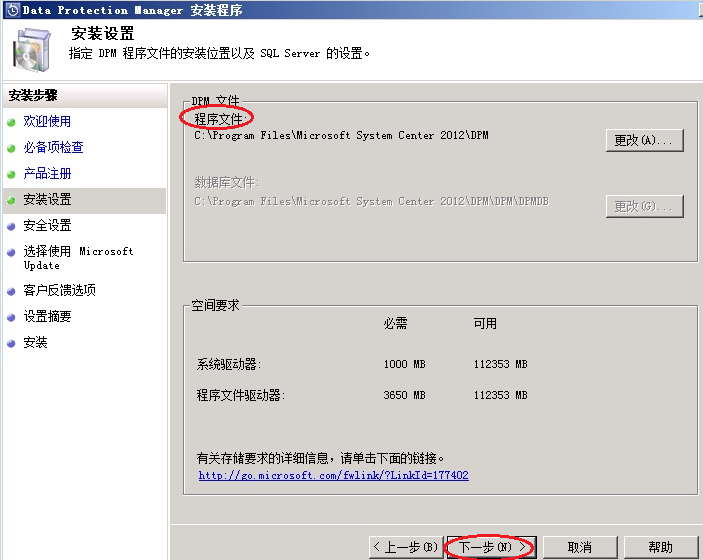Click green bullet beside 产品注册 step
This screenshot has height=560, width=703.
[x=11, y=174]
